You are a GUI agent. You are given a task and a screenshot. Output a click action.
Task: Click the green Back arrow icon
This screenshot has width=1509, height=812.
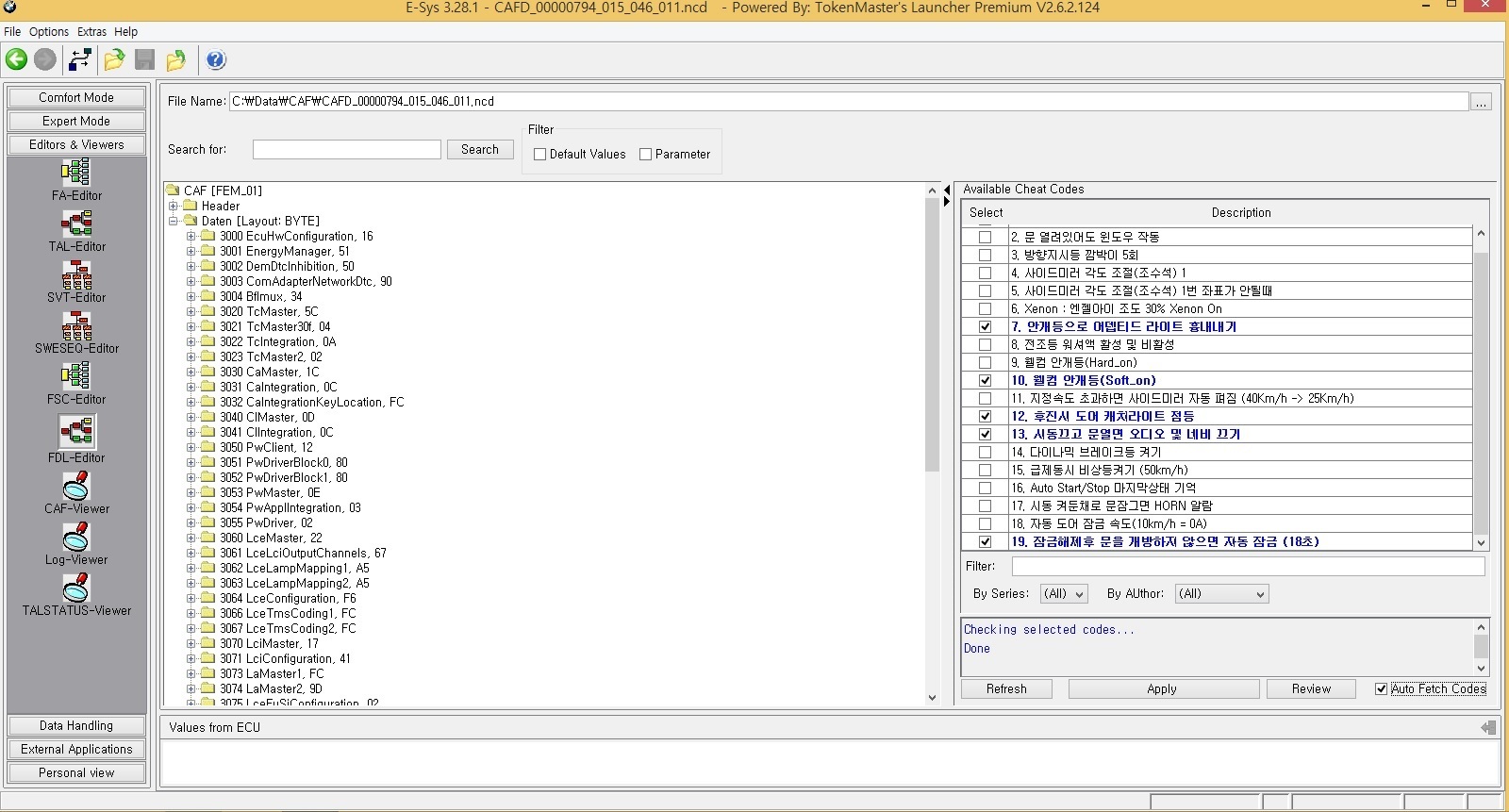(x=17, y=59)
